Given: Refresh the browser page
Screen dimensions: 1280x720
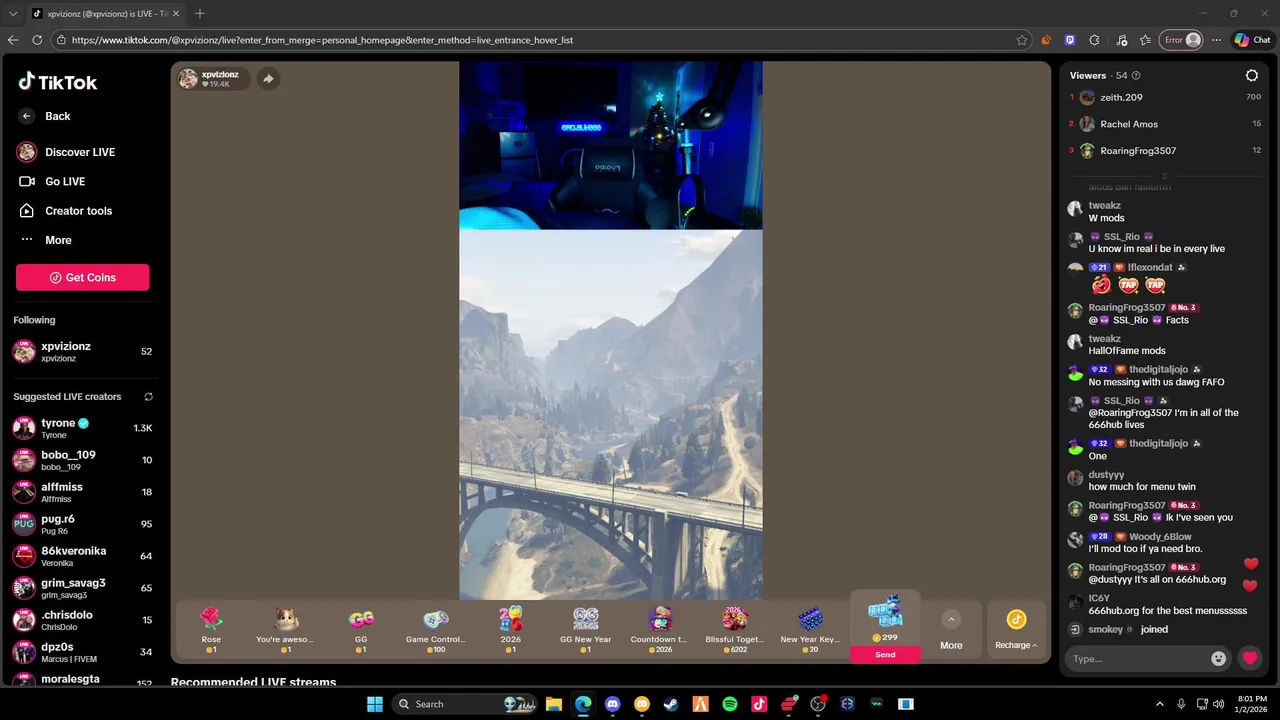Looking at the screenshot, I should [x=37, y=40].
